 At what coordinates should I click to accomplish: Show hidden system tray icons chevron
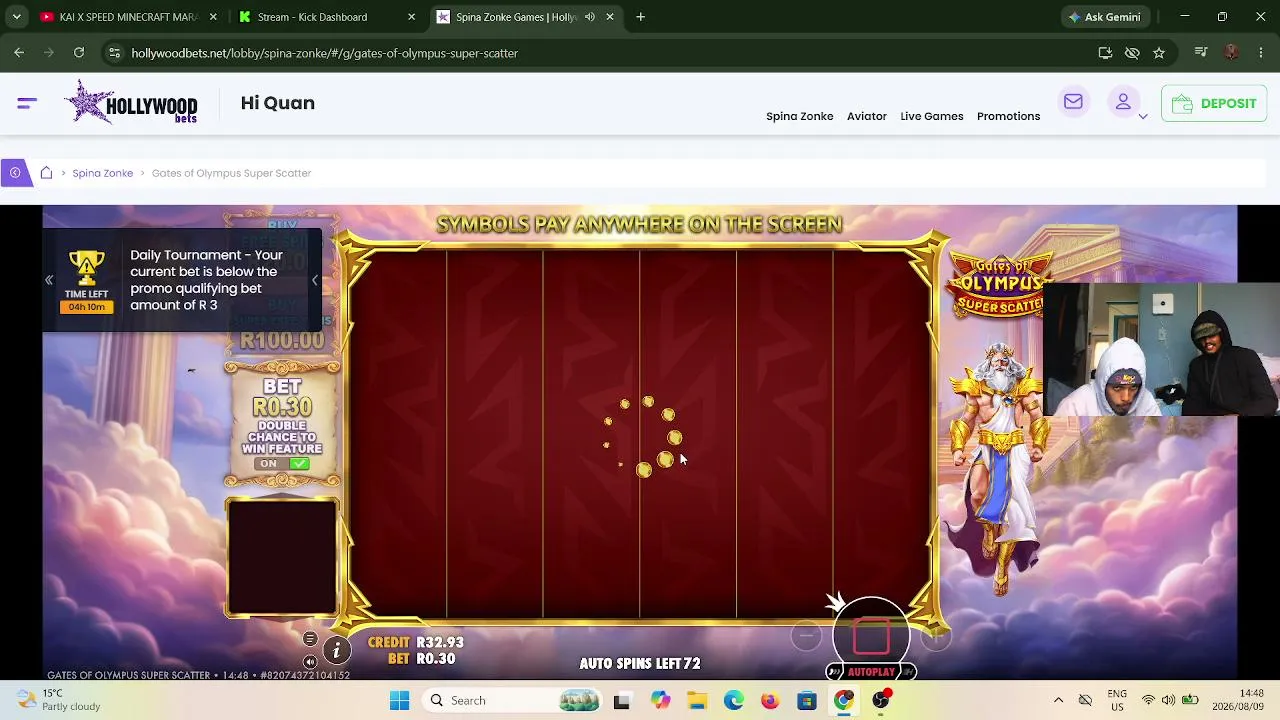click(1058, 701)
